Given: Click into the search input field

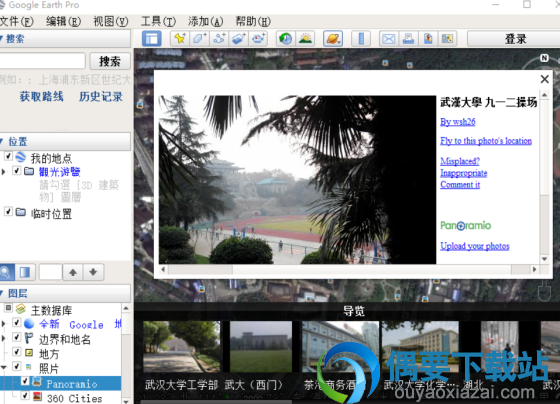Looking at the screenshot, I should (x=42, y=61).
